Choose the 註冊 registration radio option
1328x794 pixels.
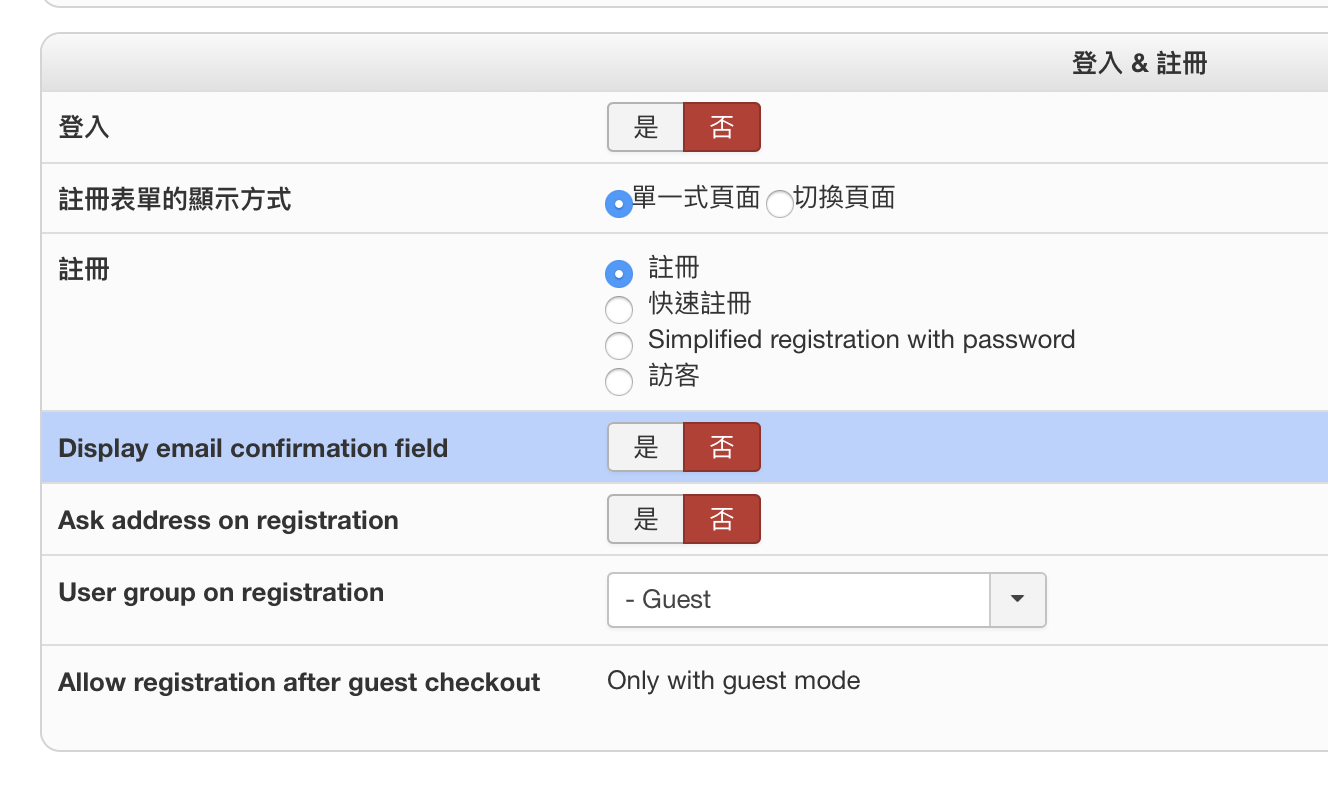(x=619, y=273)
